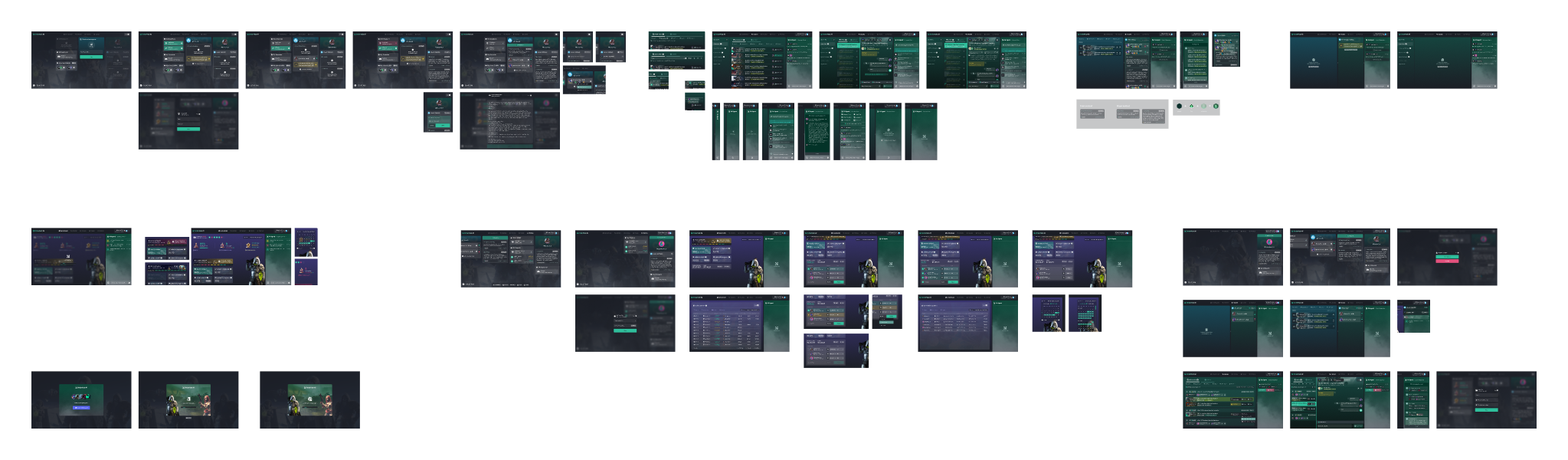Click the red button in the far-right dark frame
Screen dimensions: 1568x460
pos(1446,261)
